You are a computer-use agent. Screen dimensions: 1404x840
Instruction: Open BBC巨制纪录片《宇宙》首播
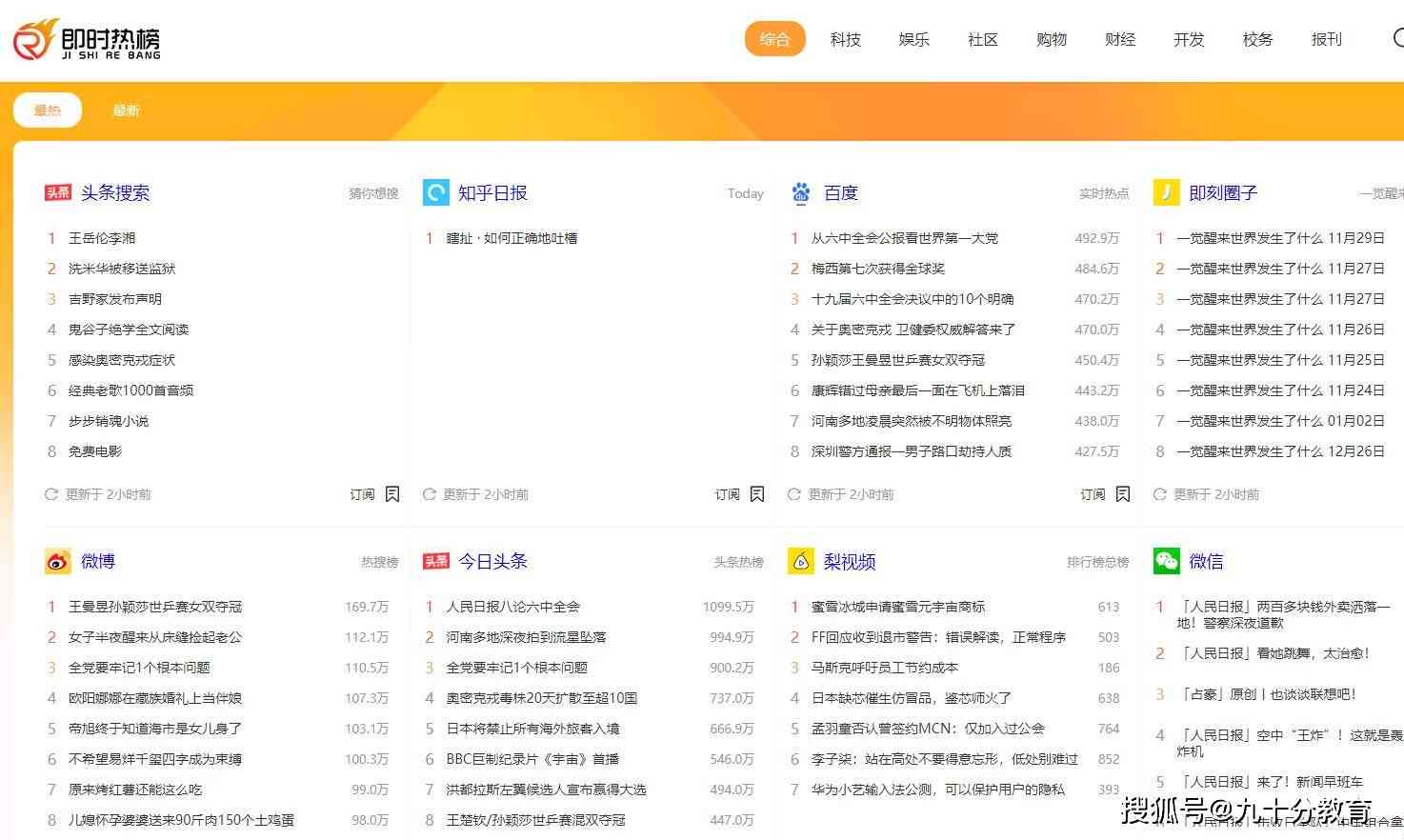(x=532, y=759)
